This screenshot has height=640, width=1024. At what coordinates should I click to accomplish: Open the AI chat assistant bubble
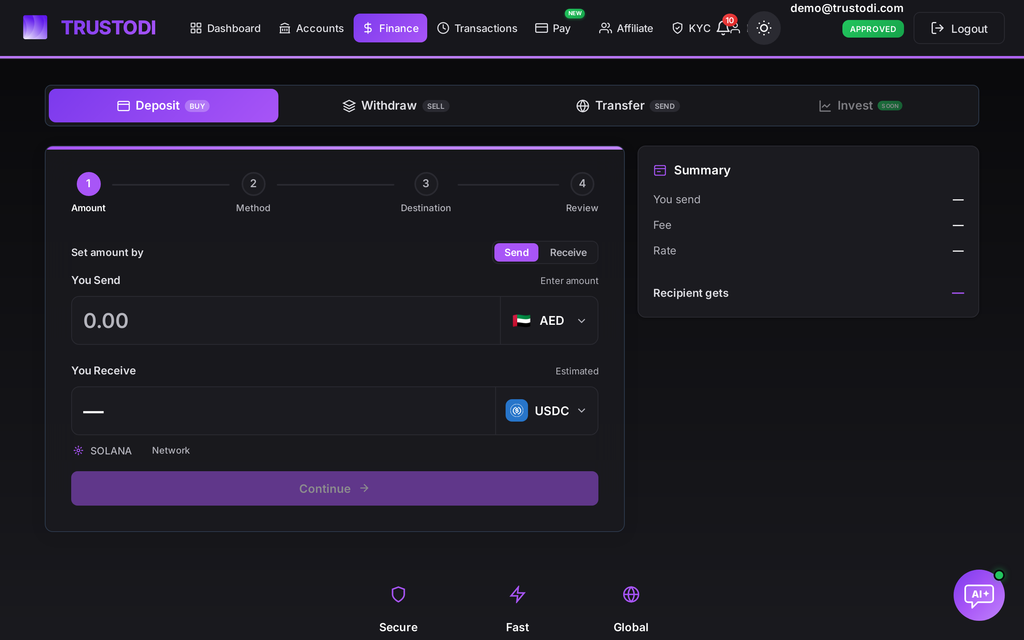click(x=979, y=595)
